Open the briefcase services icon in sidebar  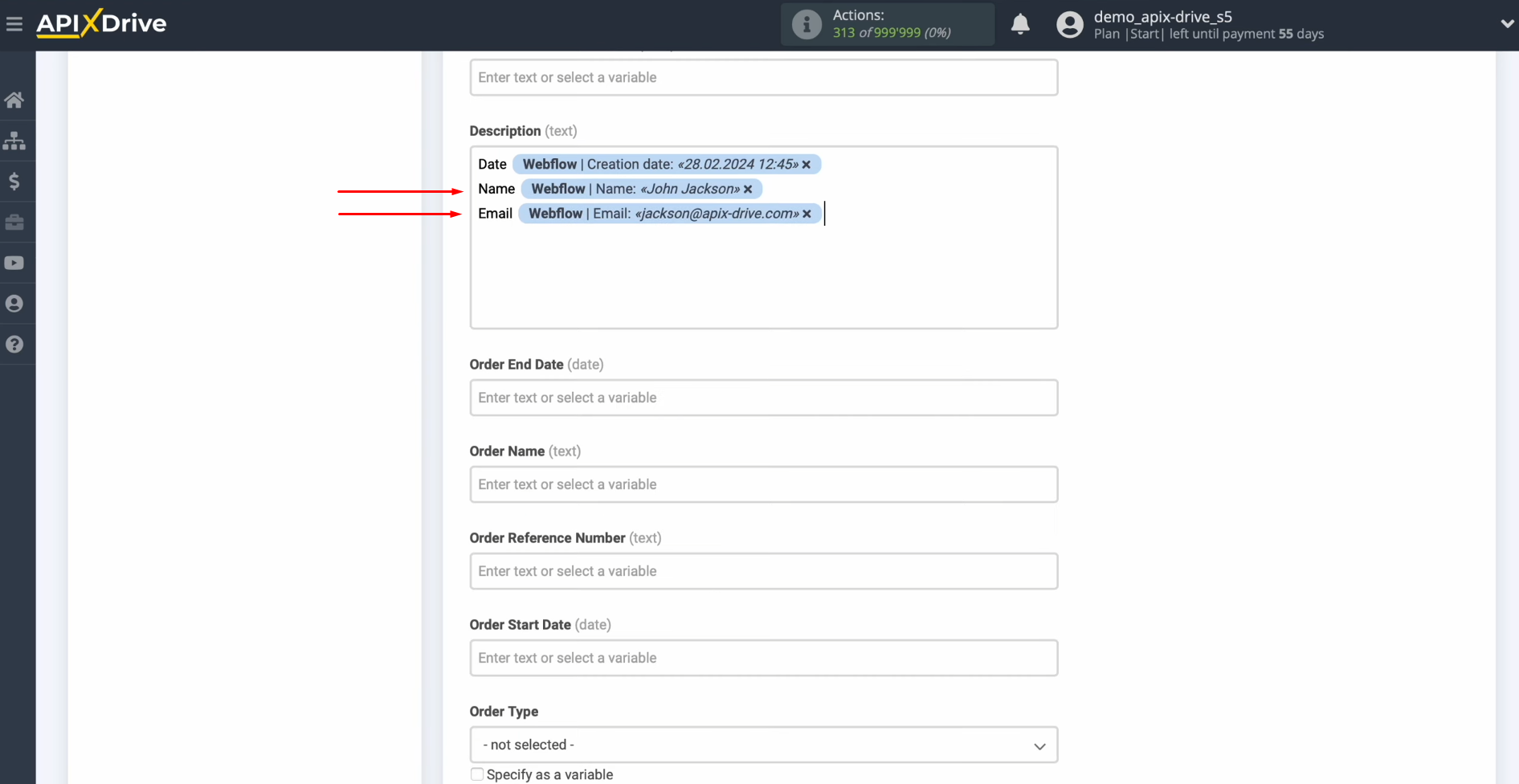[16, 222]
